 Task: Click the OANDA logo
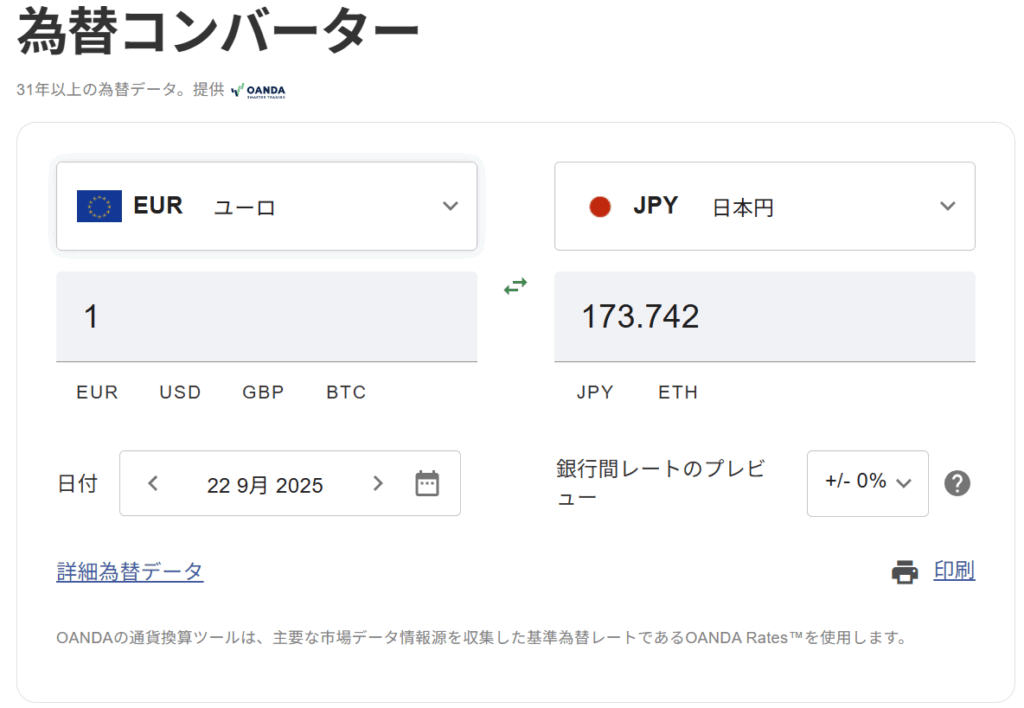258,91
